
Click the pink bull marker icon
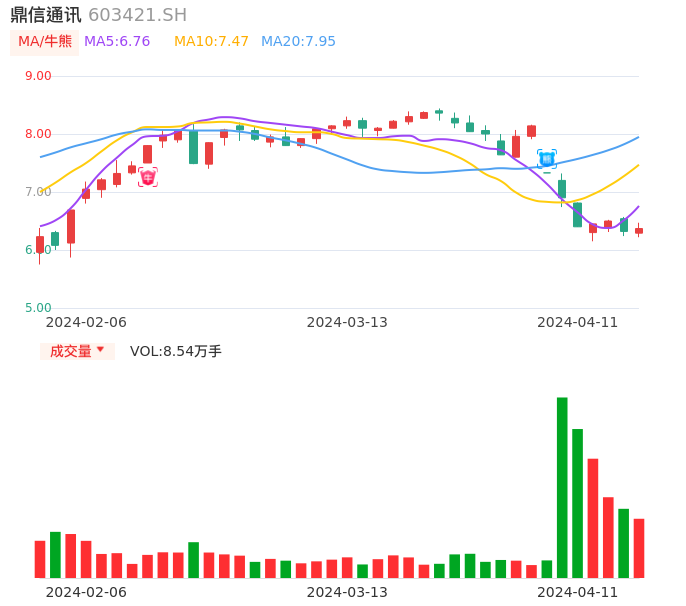(x=148, y=177)
